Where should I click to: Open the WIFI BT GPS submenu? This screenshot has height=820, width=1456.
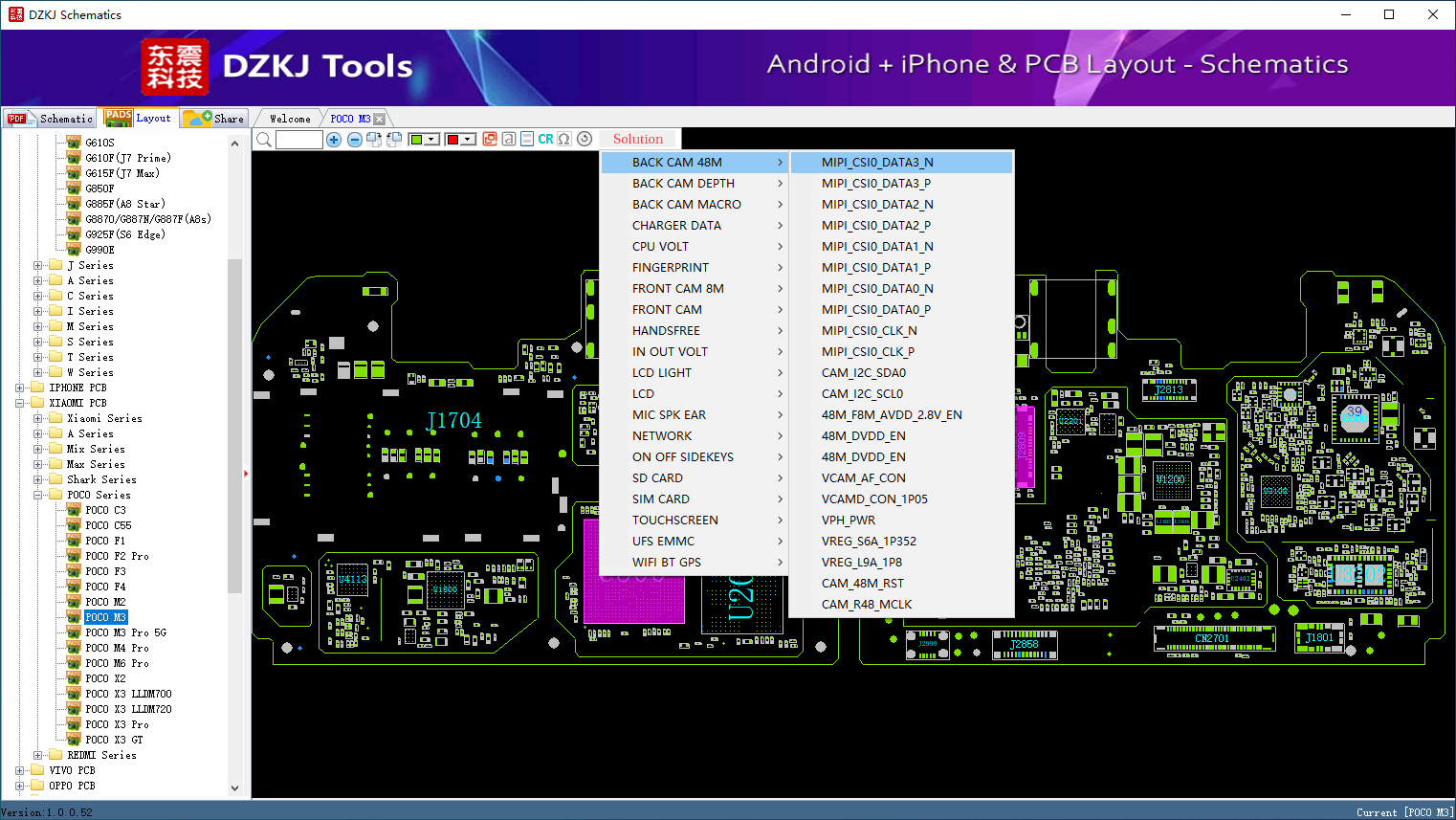695,563
